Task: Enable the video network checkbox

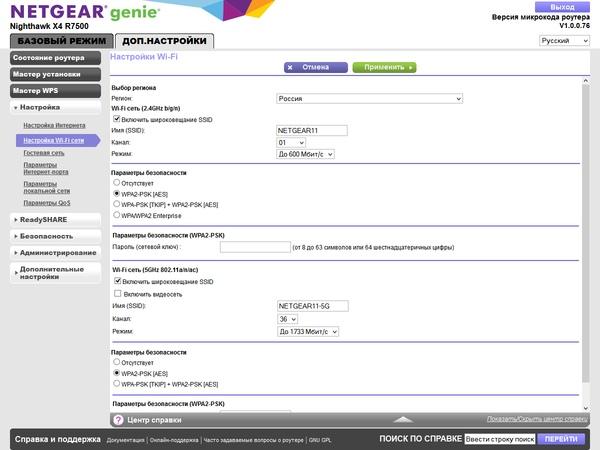Action: coord(118,293)
